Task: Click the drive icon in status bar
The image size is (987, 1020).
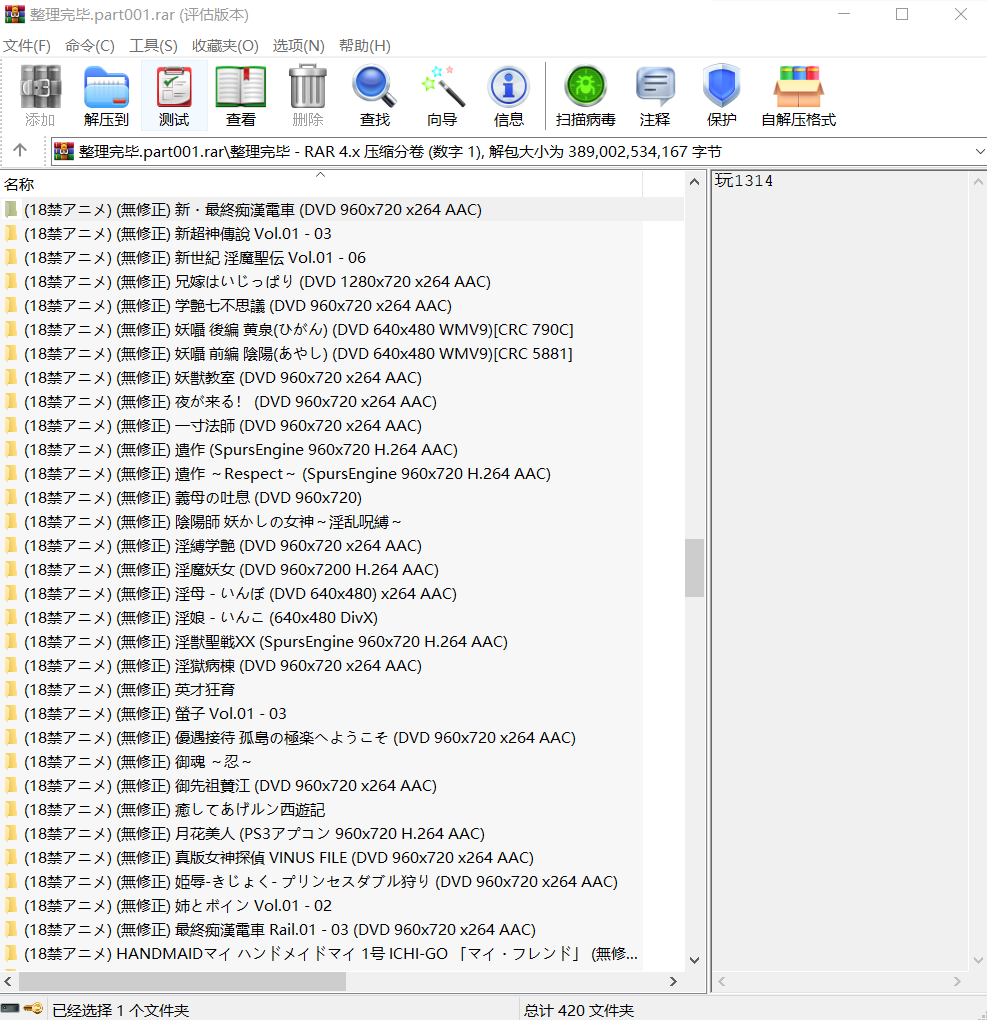Action: click(x=10, y=1008)
